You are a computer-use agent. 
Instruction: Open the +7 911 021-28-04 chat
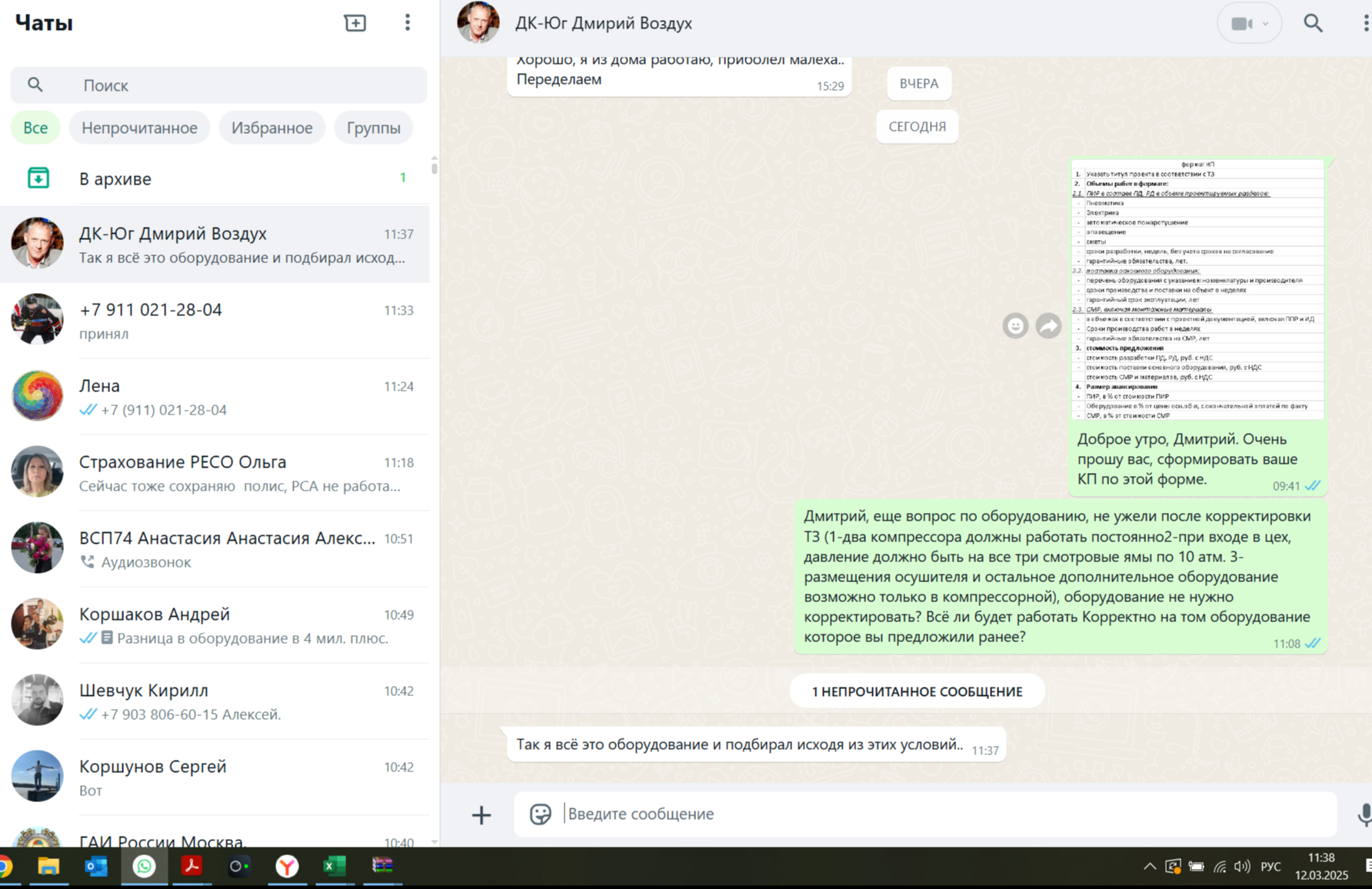[215, 321]
